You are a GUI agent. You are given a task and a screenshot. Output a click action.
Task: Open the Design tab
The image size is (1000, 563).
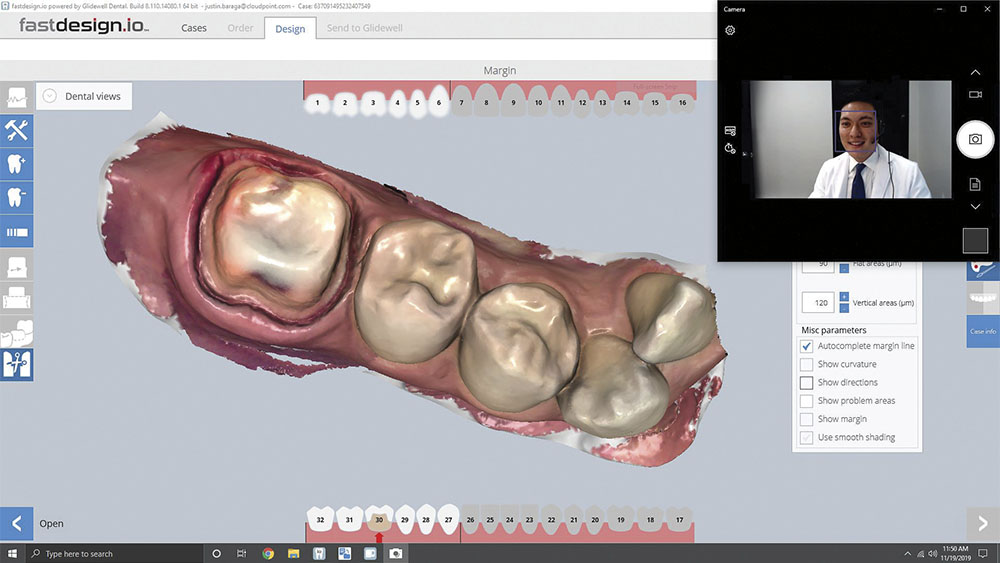pyautogui.click(x=290, y=28)
